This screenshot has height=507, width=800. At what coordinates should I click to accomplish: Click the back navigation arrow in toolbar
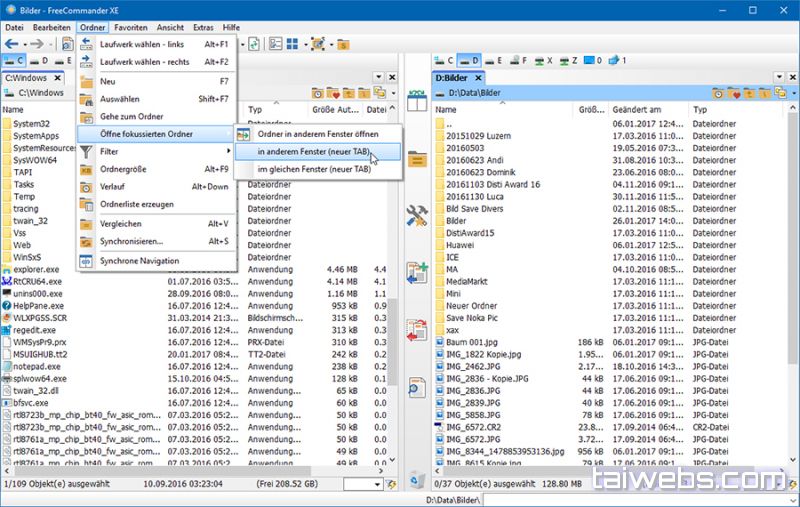[x=13, y=44]
